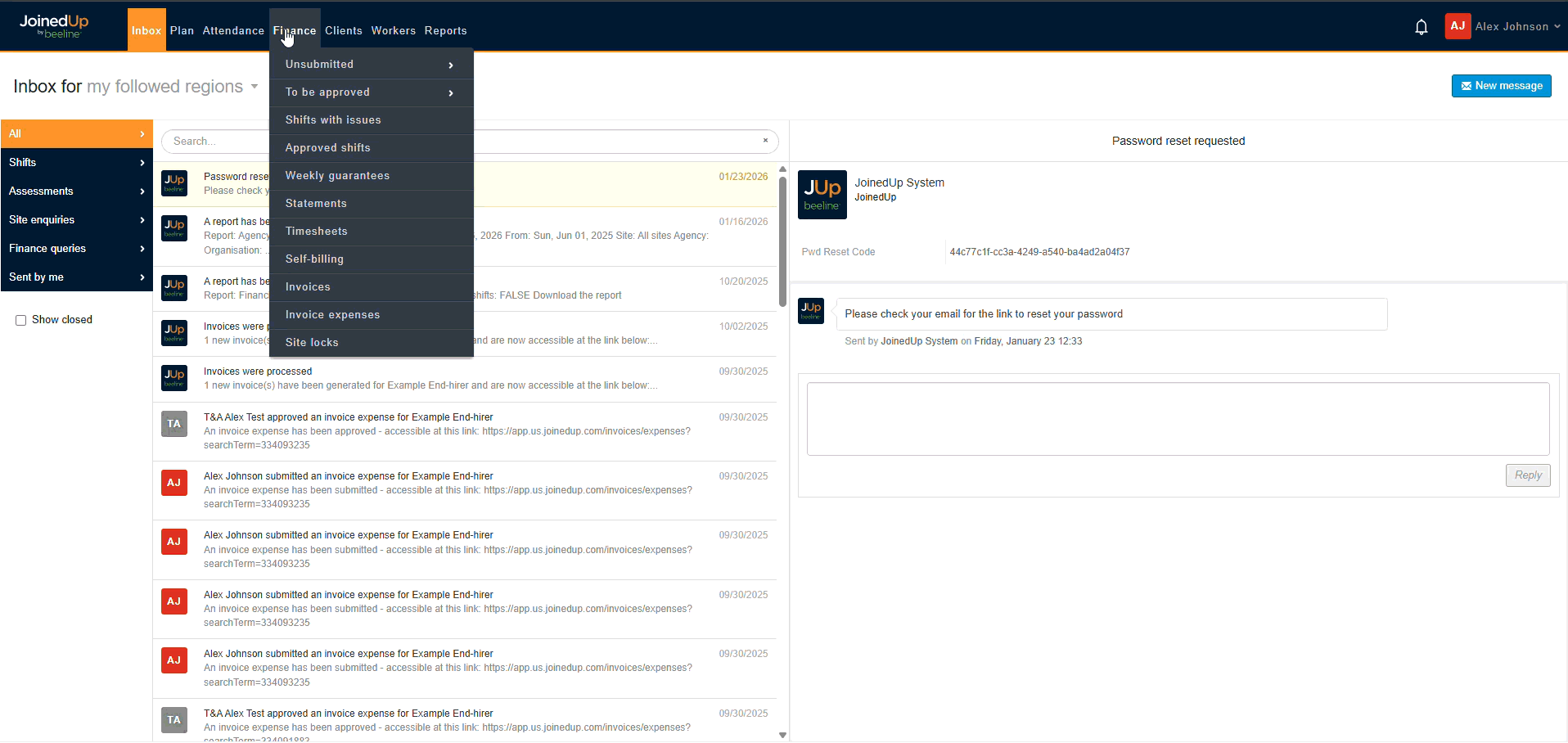
Task: Click the notification bell icon
Action: click(1421, 27)
